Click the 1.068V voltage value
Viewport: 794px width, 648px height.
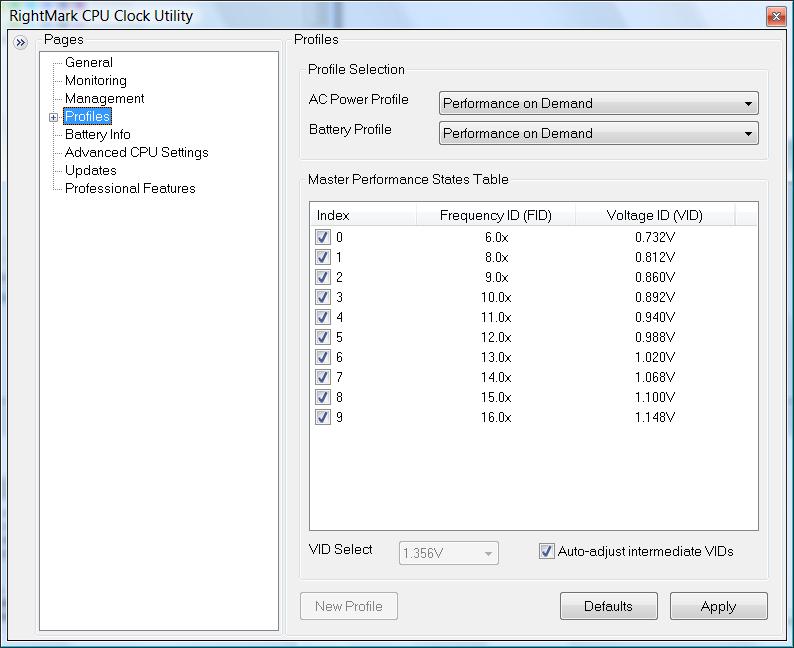coord(655,377)
